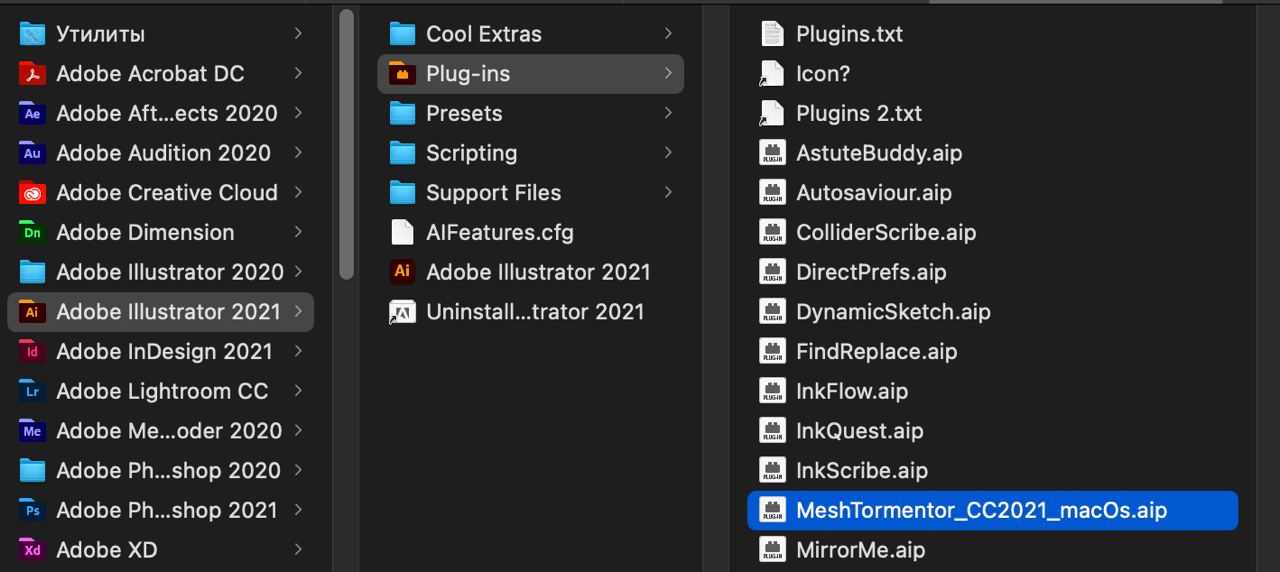Viewport: 1280px width, 572px height.
Task: Click the first column's vertical scrollbar
Action: [x=346, y=145]
